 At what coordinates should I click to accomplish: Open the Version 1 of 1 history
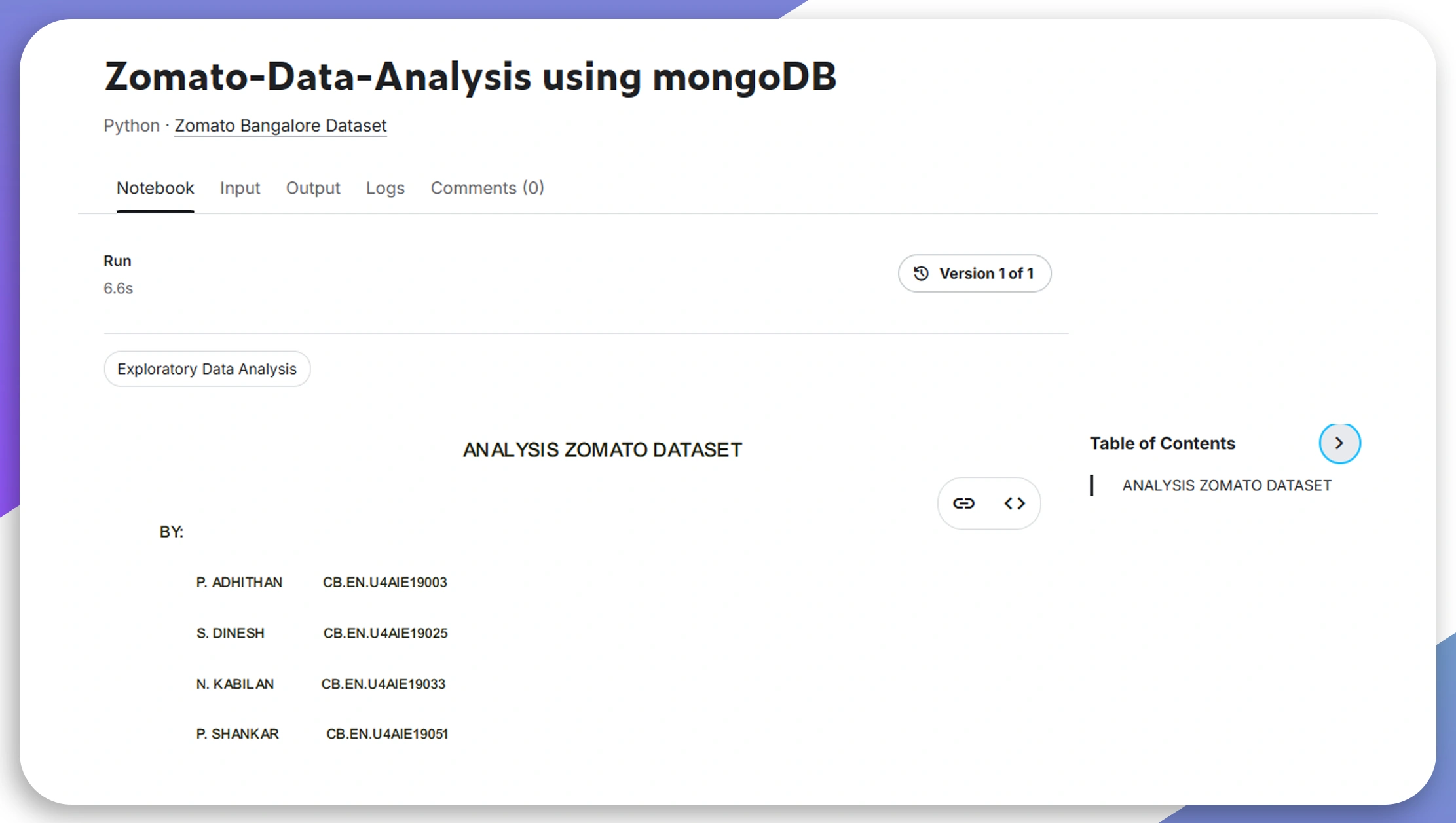point(975,274)
